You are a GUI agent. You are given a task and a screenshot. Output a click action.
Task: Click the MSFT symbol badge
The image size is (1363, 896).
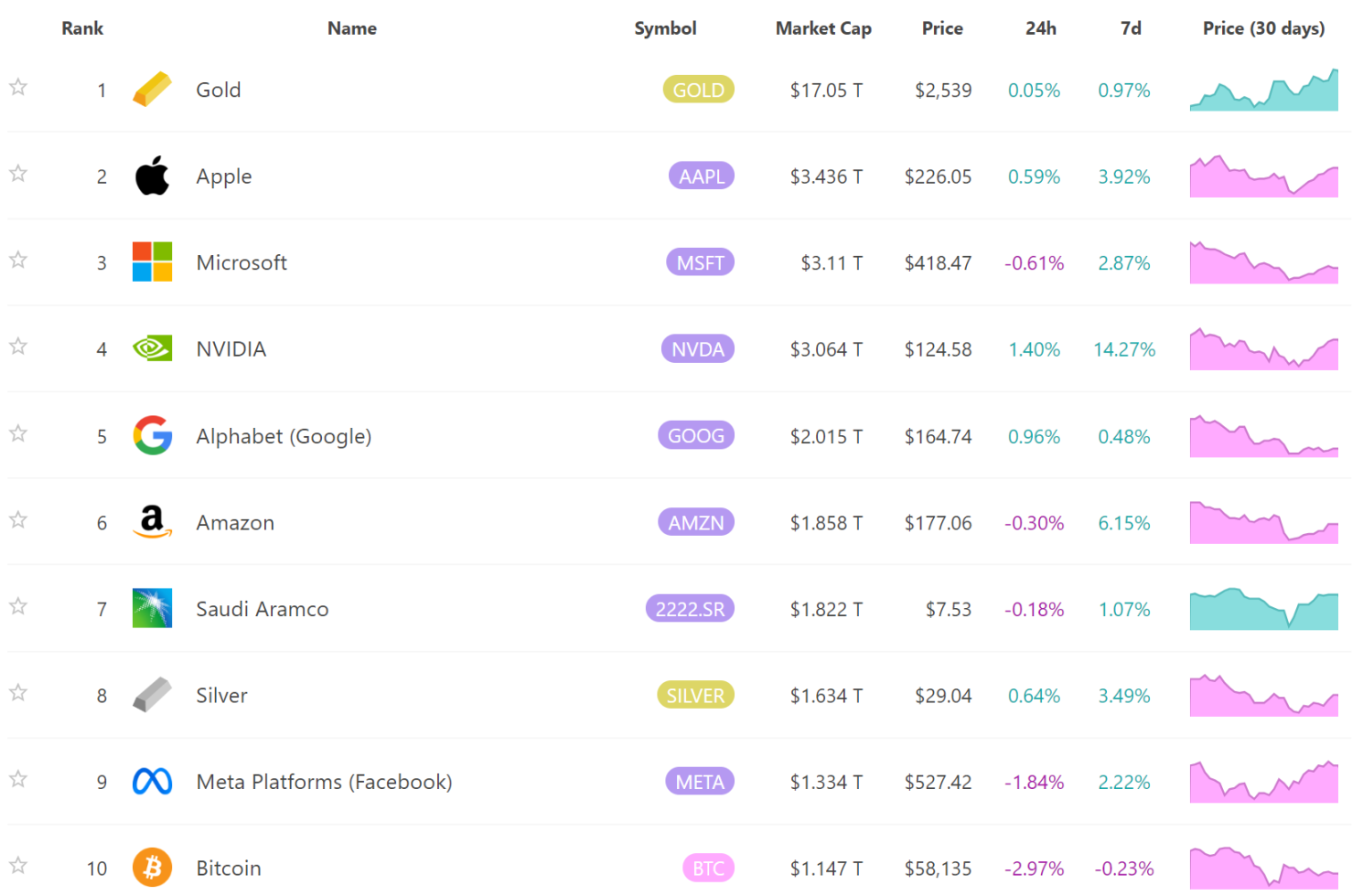(701, 262)
